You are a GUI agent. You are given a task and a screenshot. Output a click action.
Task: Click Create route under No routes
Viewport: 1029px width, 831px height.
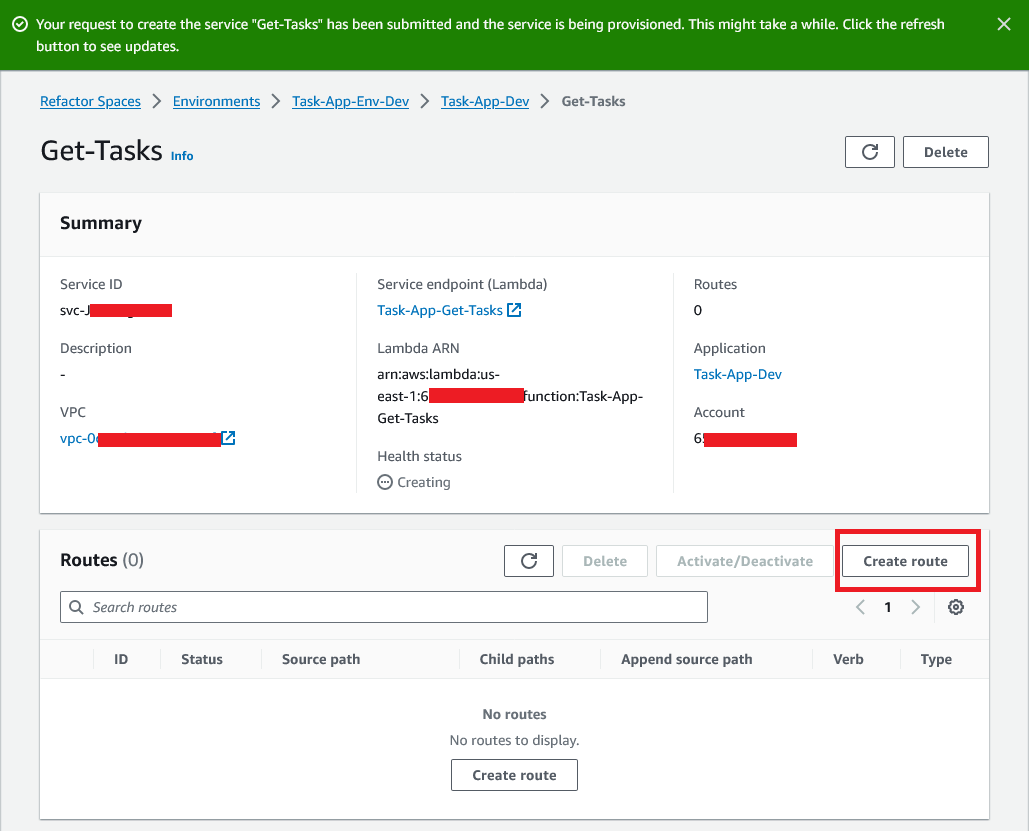point(514,775)
